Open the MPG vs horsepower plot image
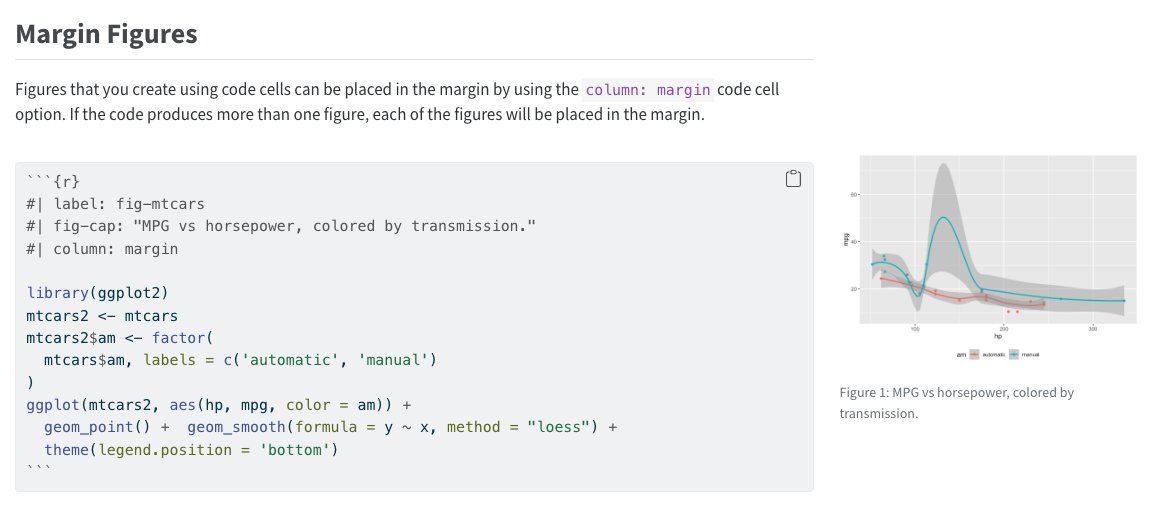This screenshot has height=506, width=1150. [x=997, y=240]
